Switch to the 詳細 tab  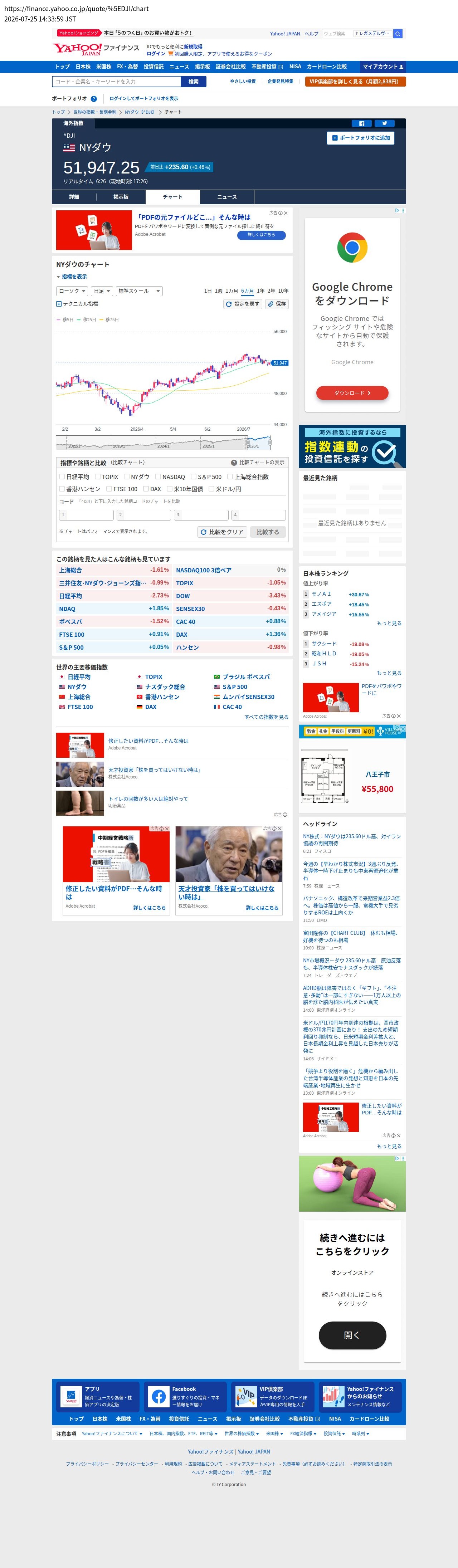click(74, 197)
